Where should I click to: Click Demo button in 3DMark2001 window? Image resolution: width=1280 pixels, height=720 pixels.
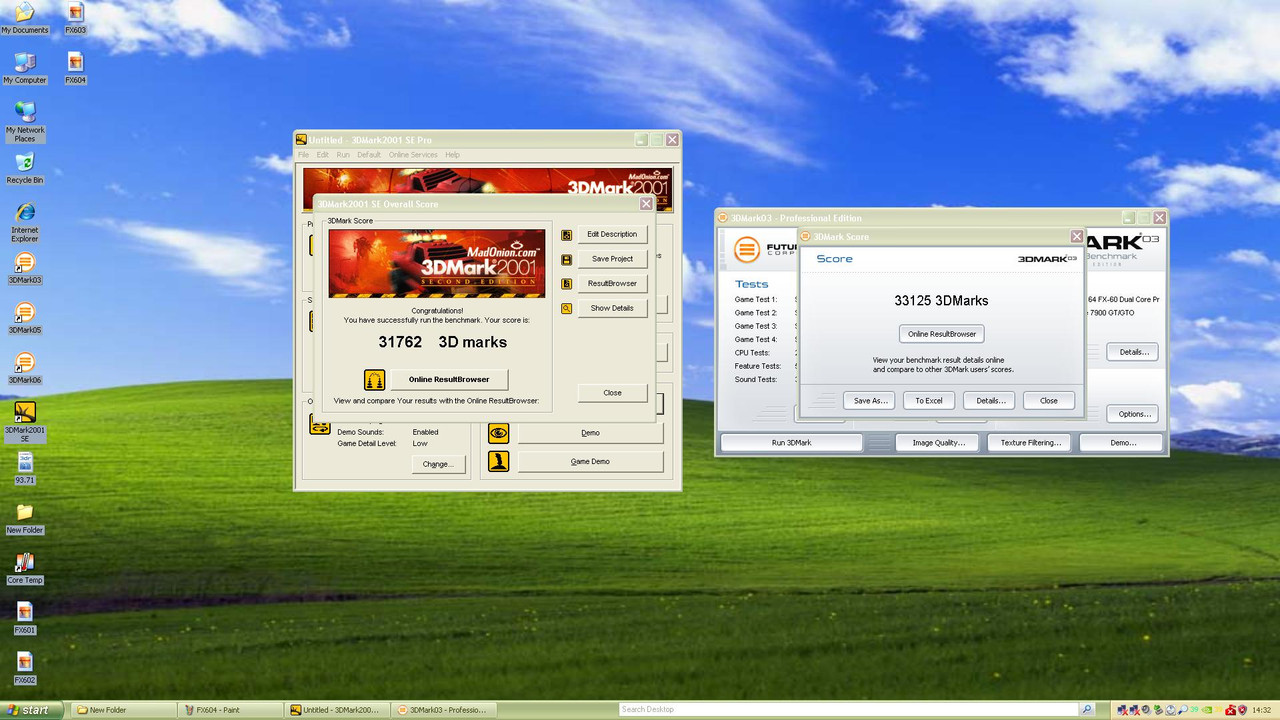tap(590, 433)
